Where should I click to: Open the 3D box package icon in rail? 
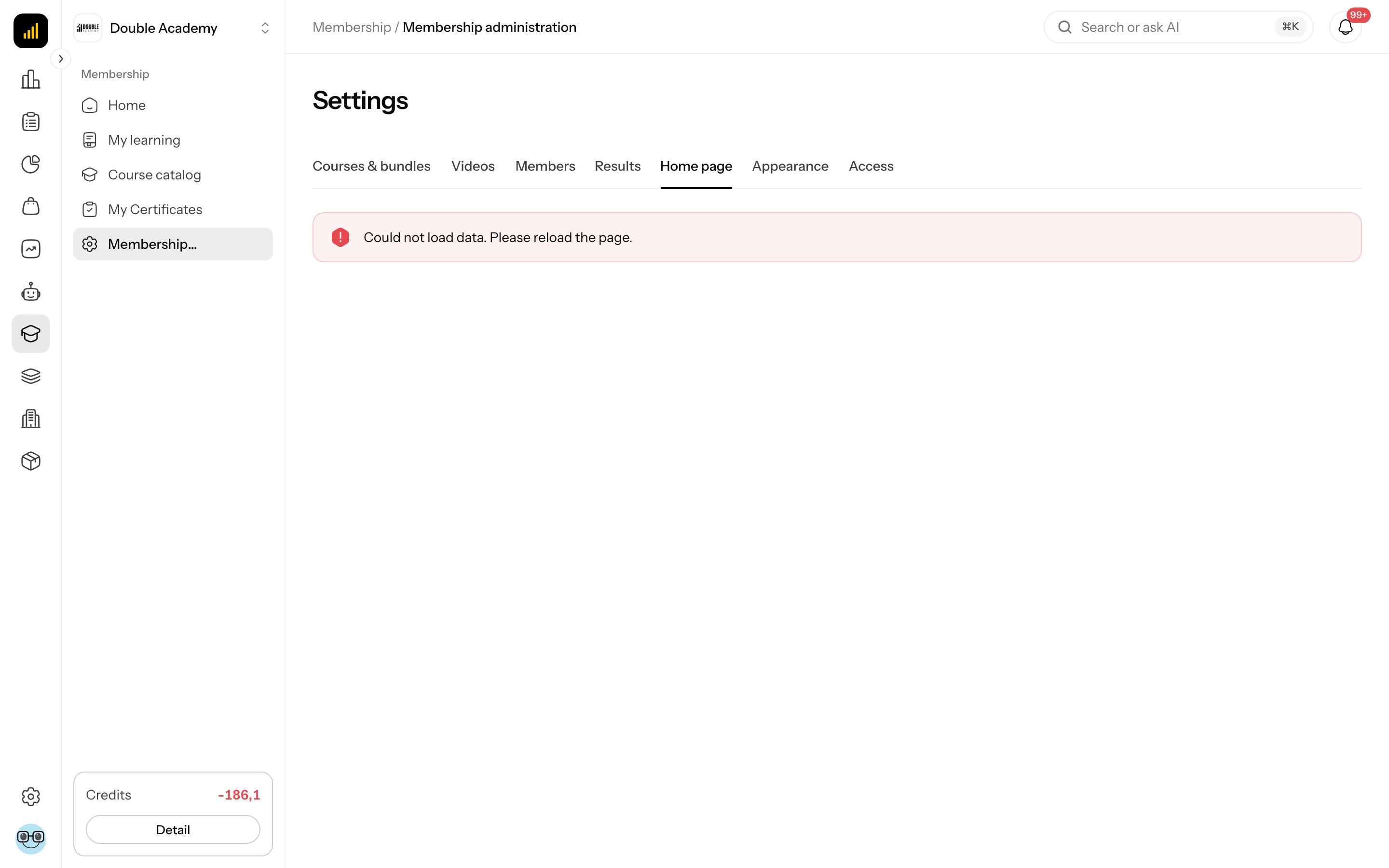pos(30,461)
